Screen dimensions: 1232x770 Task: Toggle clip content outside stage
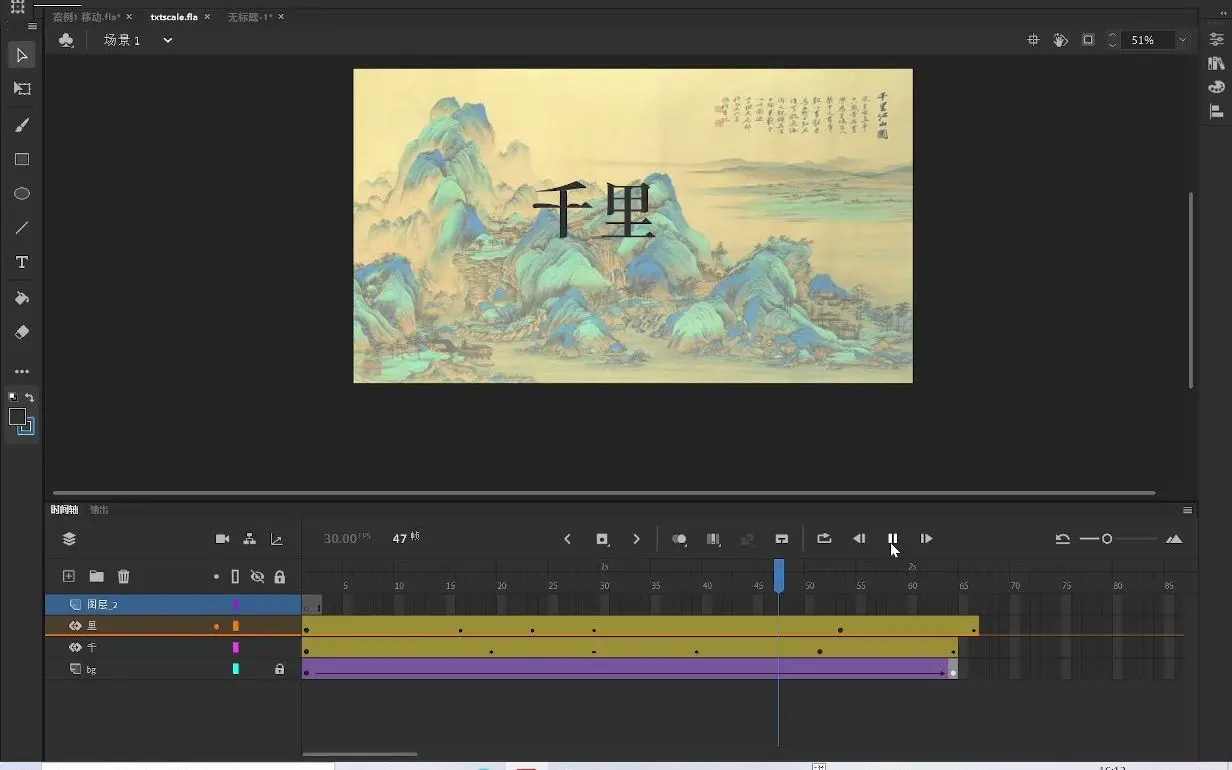coord(1088,40)
